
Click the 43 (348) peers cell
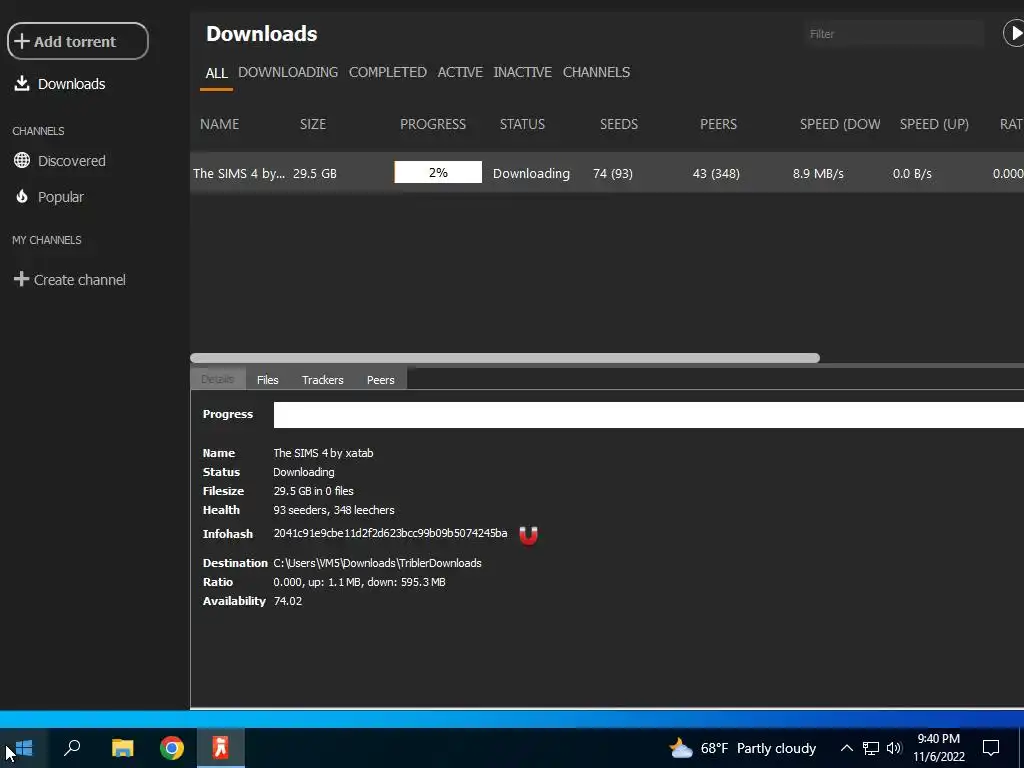point(716,174)
